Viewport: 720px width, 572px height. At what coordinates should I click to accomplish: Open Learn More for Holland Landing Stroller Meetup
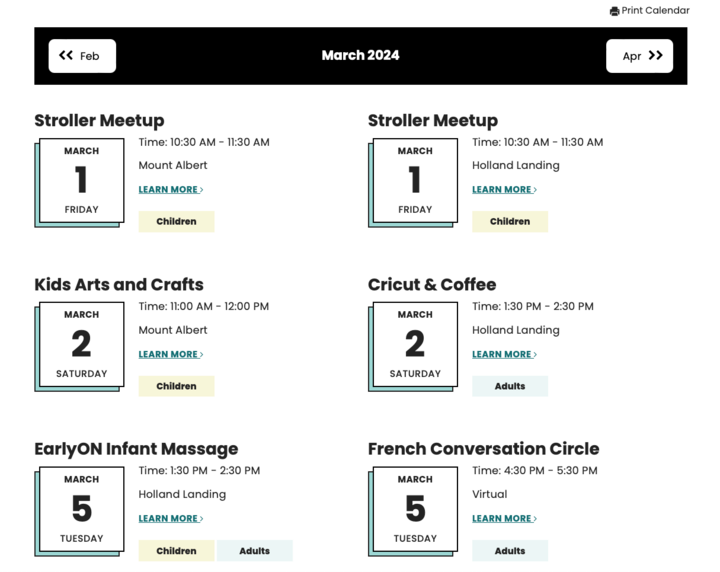click(504, 190)
